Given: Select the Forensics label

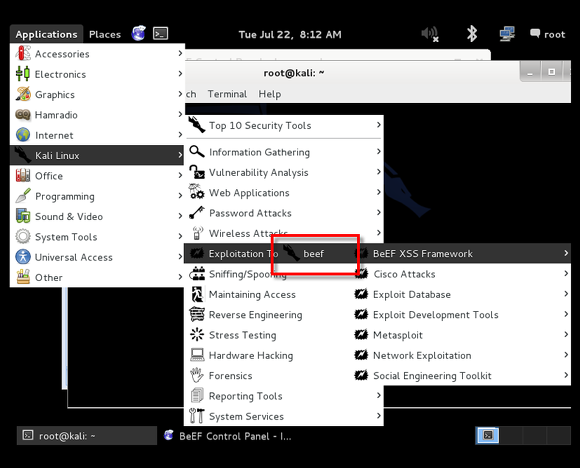Looking at the screenshot, I should [x=230, y=376].
